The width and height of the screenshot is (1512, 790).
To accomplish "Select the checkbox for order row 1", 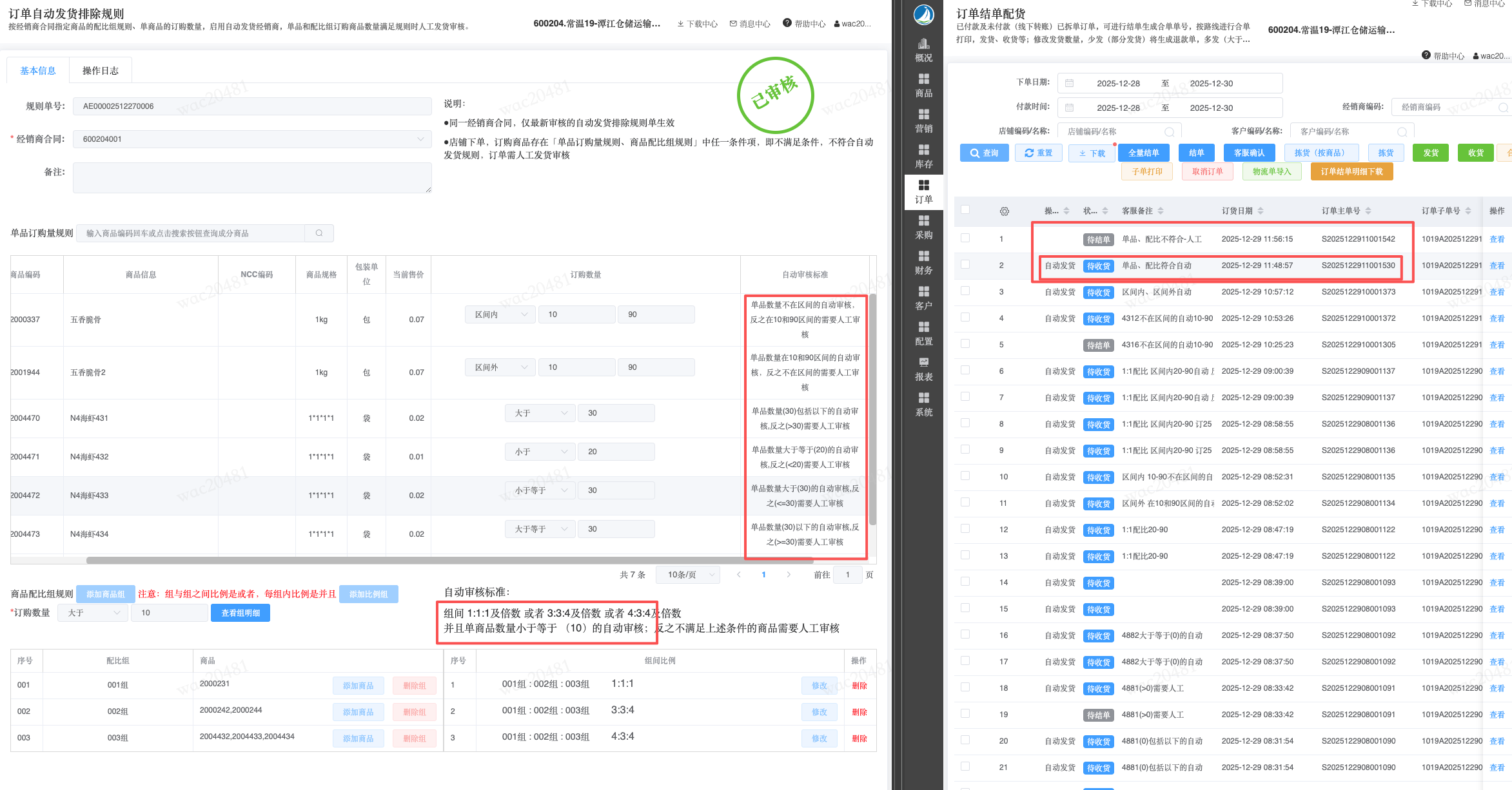I will pyautogui.click(x=965, y=238).
